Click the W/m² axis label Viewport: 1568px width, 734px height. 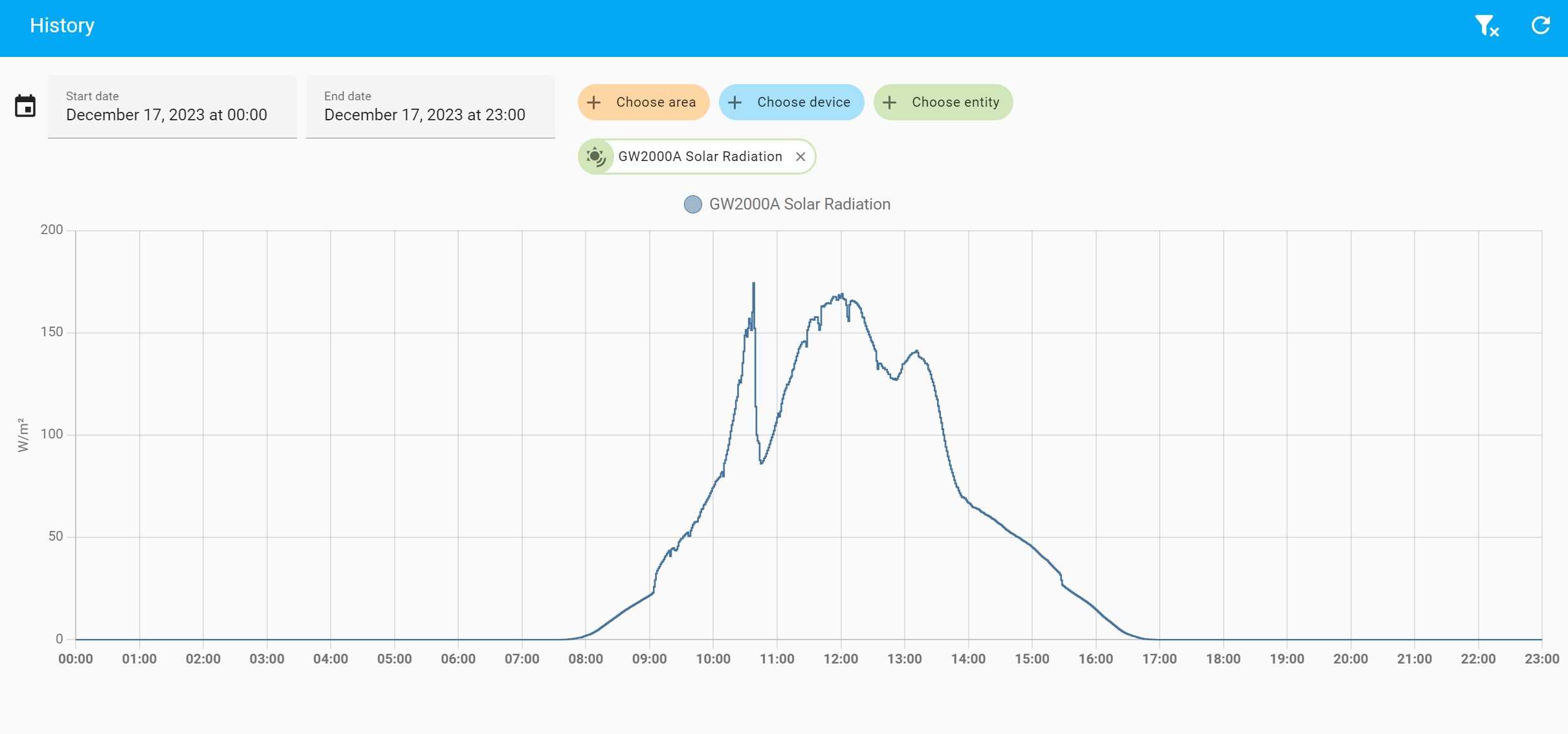[x=22, y=434]
